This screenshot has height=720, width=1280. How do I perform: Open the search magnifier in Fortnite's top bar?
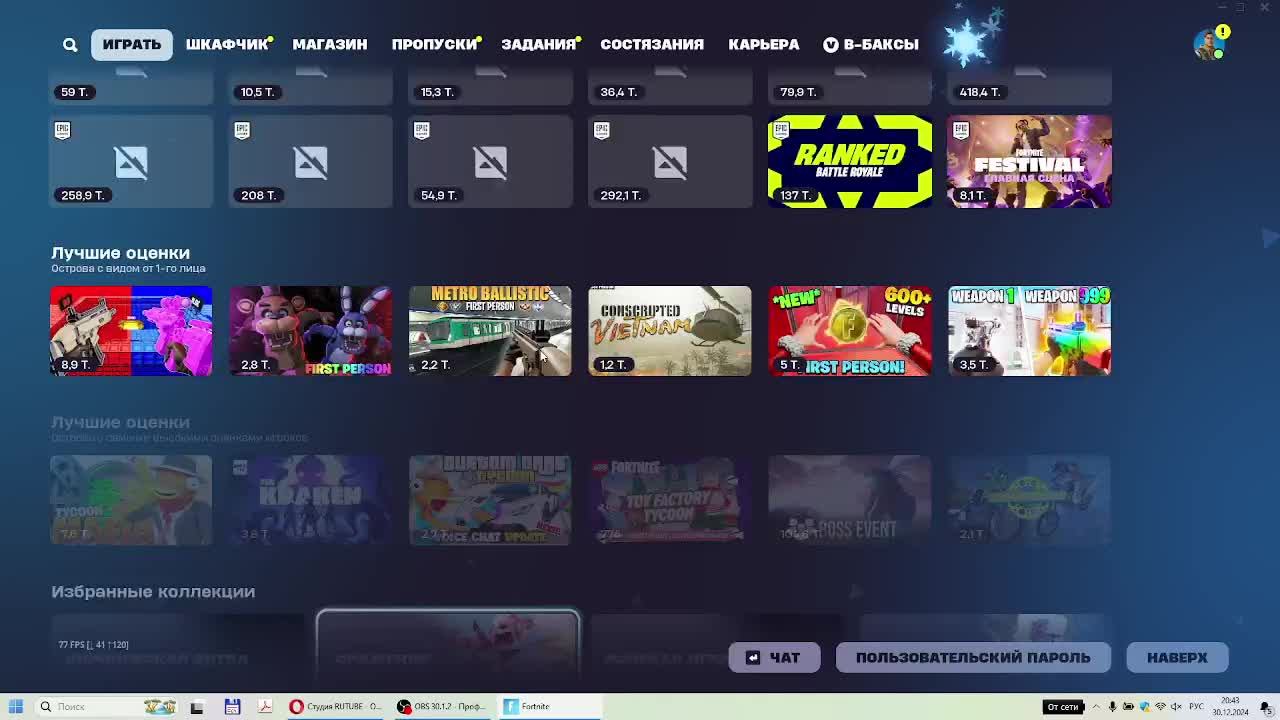[x=70, y=44]
